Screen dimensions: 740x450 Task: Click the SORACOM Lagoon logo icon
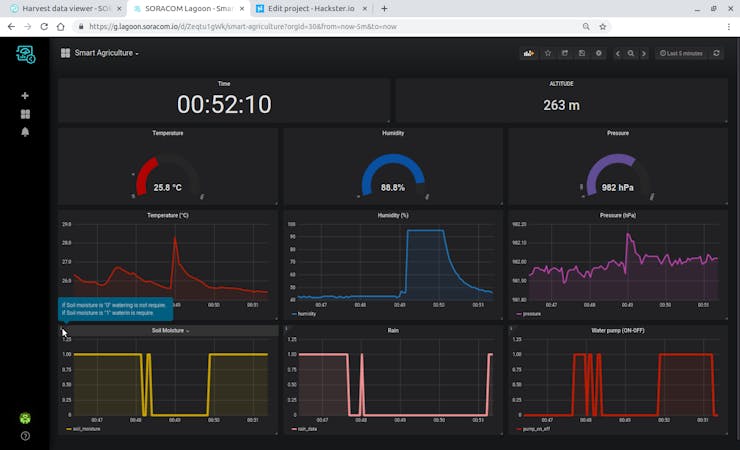(25, 54)
